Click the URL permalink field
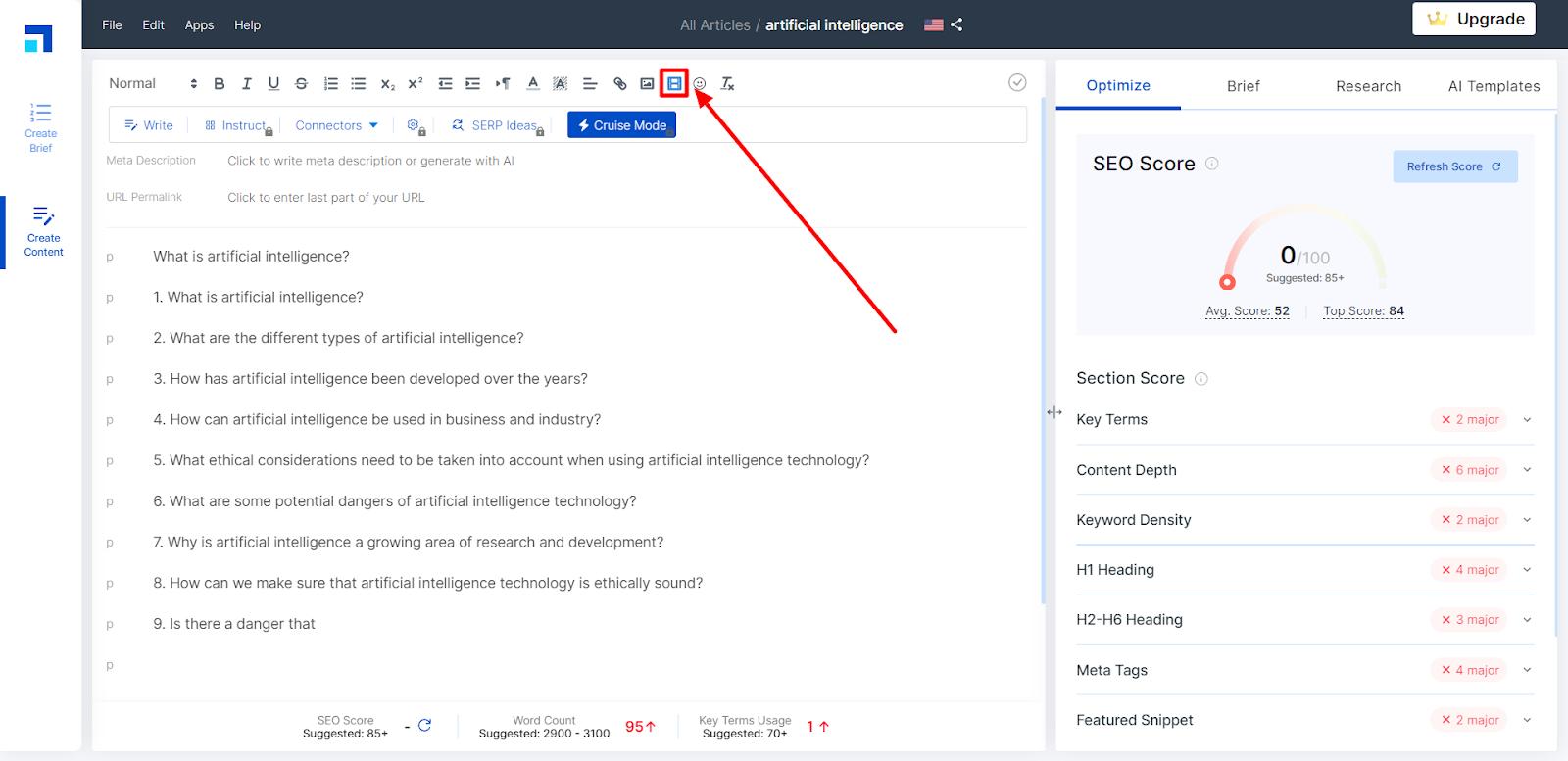Image resolution: width=1568 pixels, height=761 pixels. [x=326, y=198]
